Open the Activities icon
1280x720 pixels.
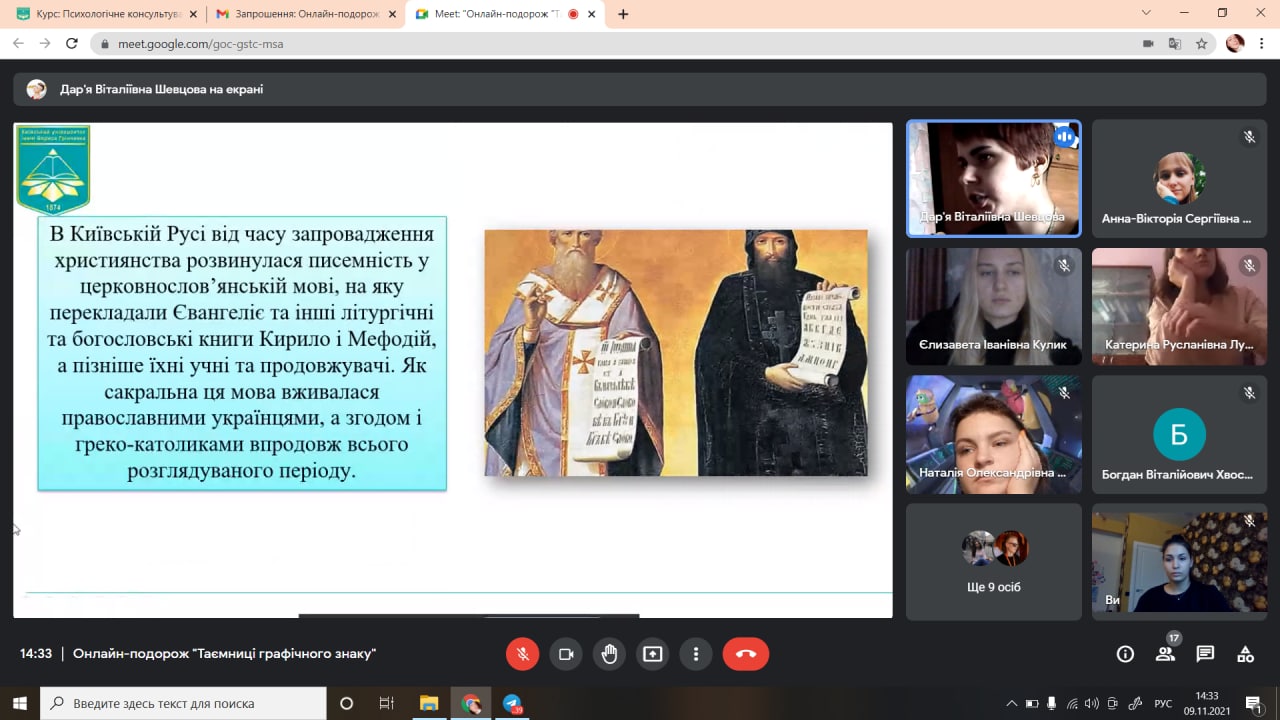pos(1245,654)
